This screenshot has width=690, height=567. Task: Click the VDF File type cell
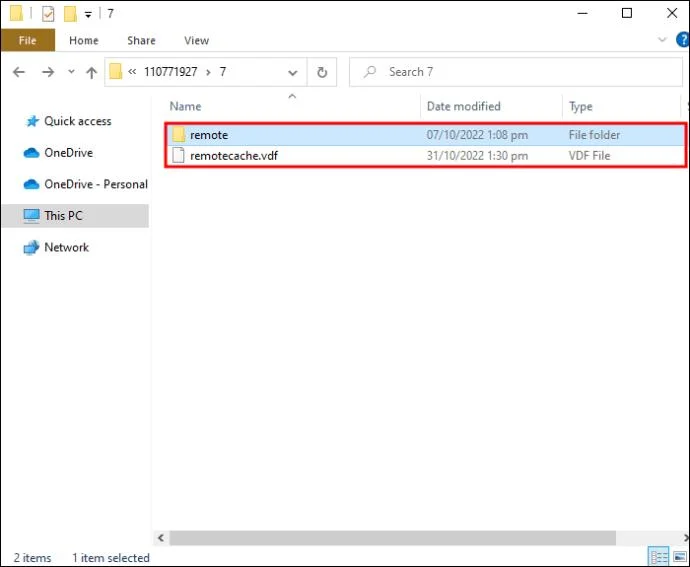pos(589,156)
